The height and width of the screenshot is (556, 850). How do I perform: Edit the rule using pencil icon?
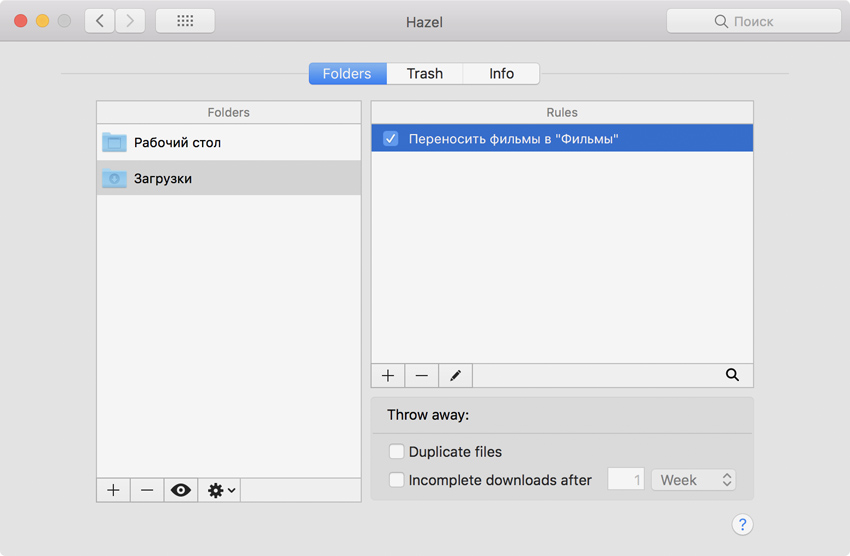(x=456, y=376)
